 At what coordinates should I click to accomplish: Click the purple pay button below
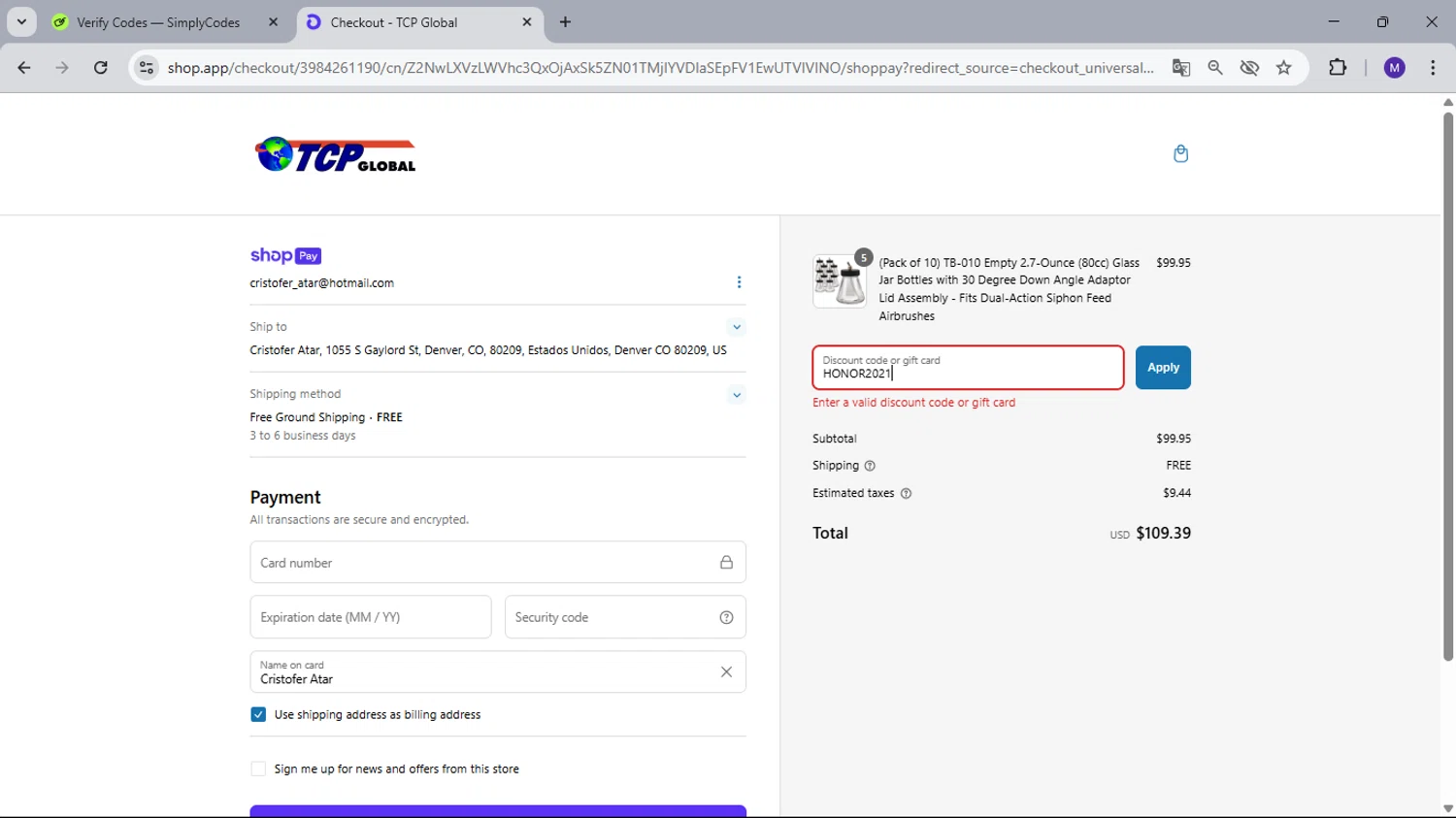point(498,811)
